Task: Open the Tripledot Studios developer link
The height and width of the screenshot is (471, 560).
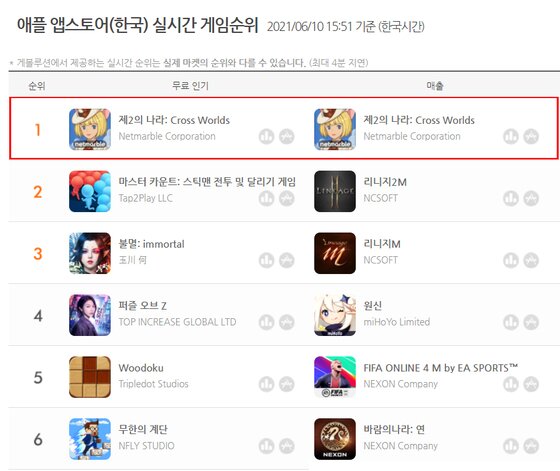Action: (x=153, y=384)
